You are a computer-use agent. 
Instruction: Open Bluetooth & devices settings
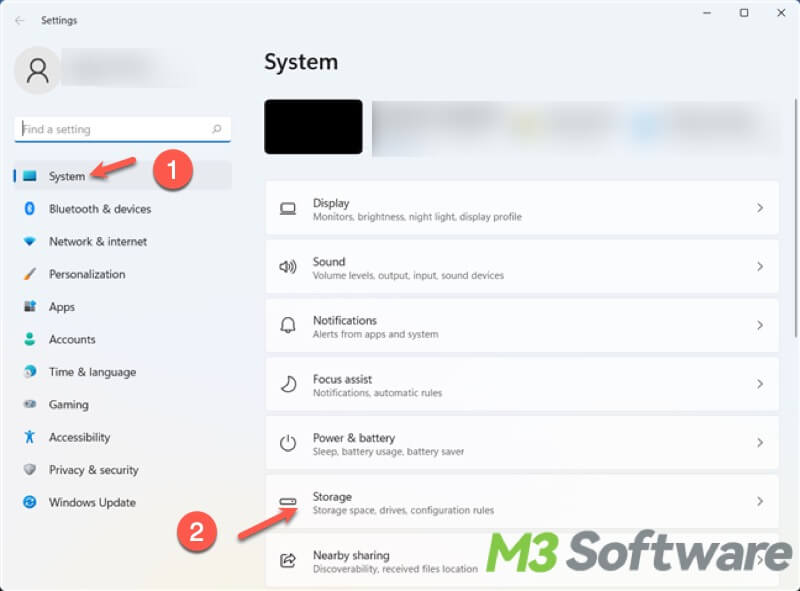pyautogui.click(x=122, y=209)
